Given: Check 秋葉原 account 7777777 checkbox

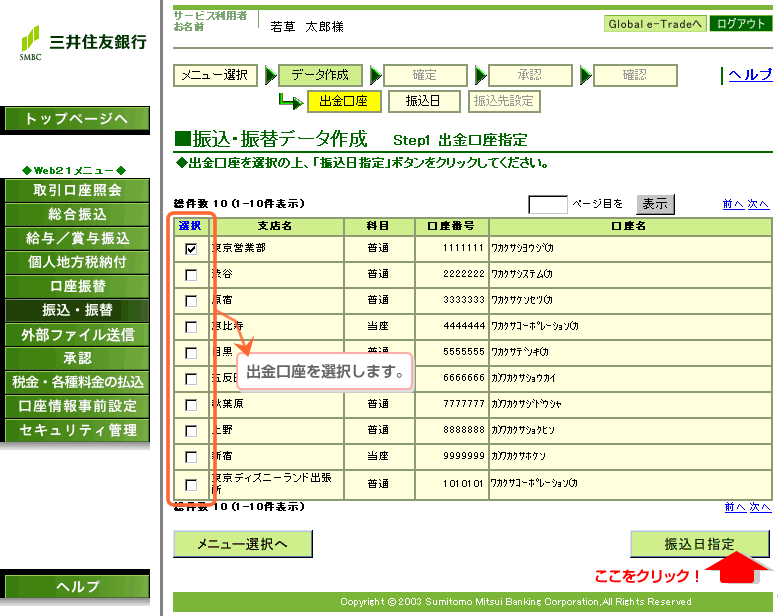Looking at the screenshot, I should tap(191, 405).
